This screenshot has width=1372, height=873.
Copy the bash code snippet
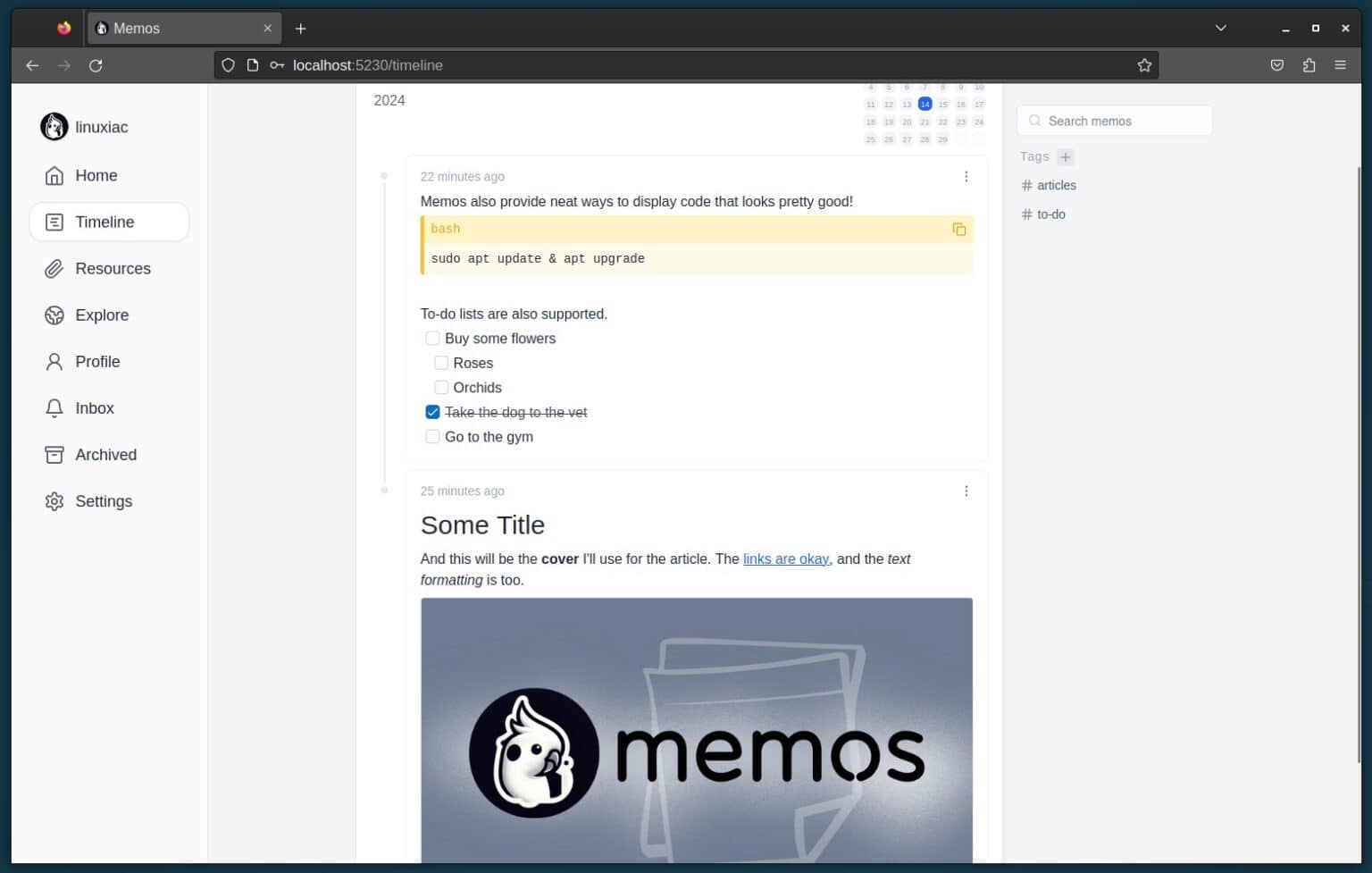[958, 230]
